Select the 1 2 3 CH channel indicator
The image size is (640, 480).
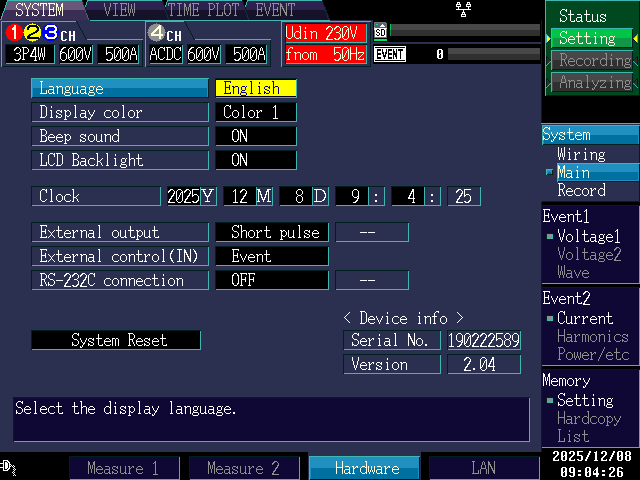coord(39,33)
